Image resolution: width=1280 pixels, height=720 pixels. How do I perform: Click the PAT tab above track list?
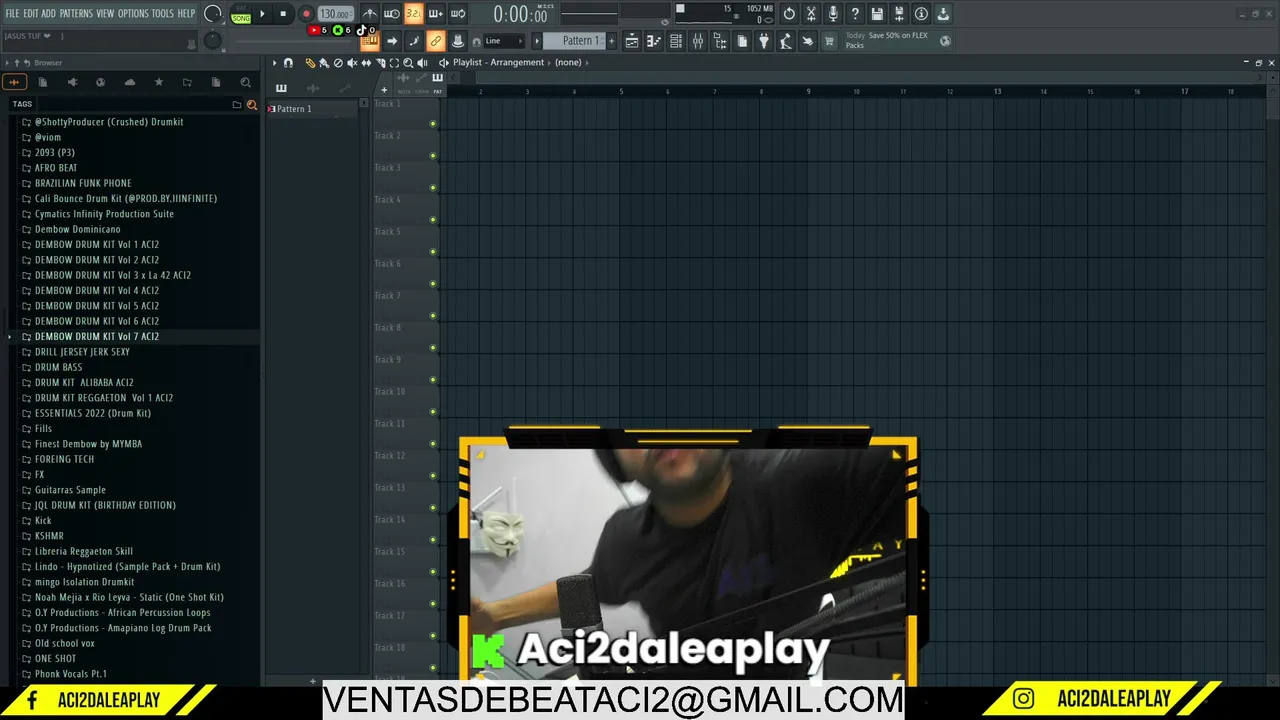click(x=438, y=91)
